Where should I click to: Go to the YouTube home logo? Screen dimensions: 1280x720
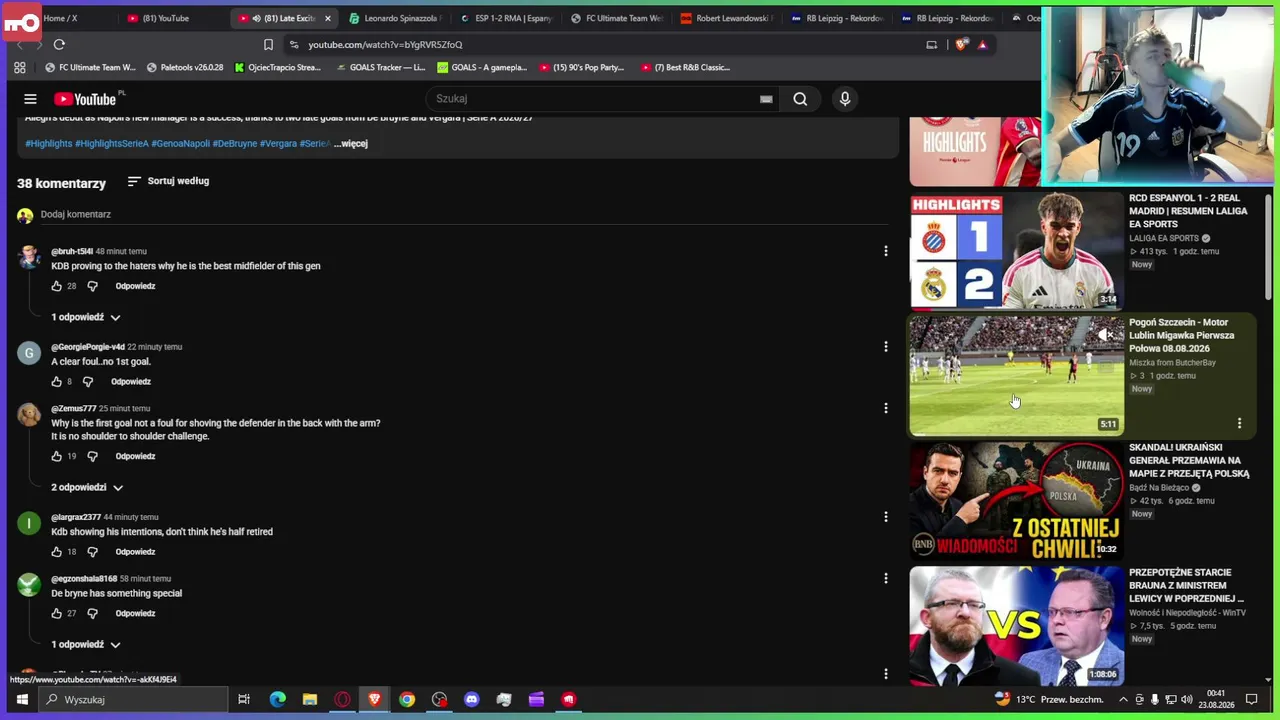85,99
